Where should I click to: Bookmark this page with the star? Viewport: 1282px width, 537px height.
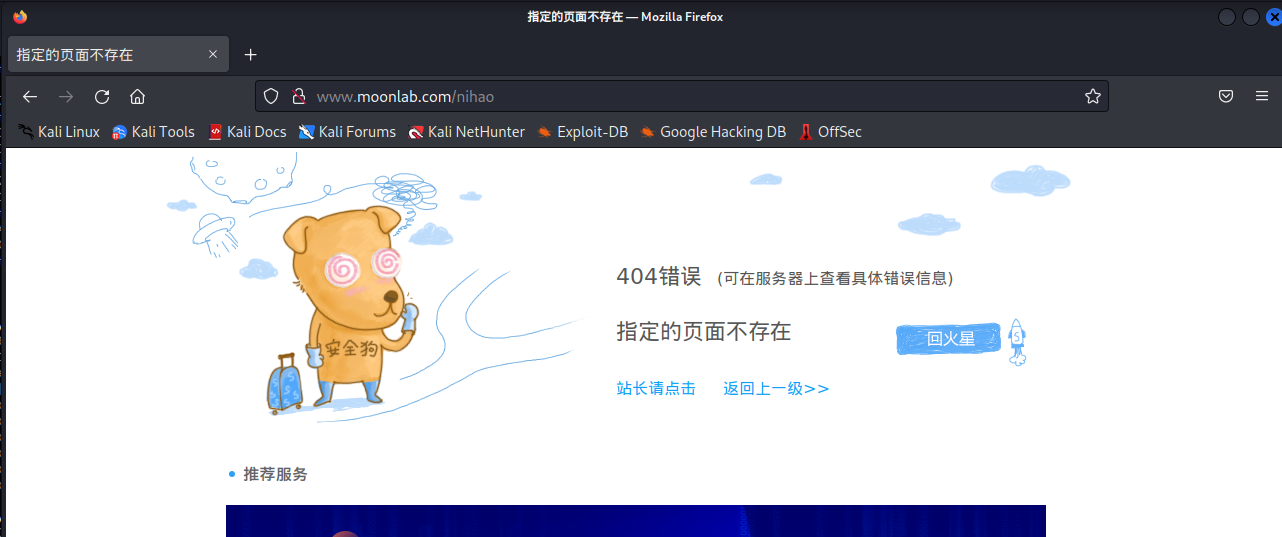pyautogui.click(x=1093, y=97)
